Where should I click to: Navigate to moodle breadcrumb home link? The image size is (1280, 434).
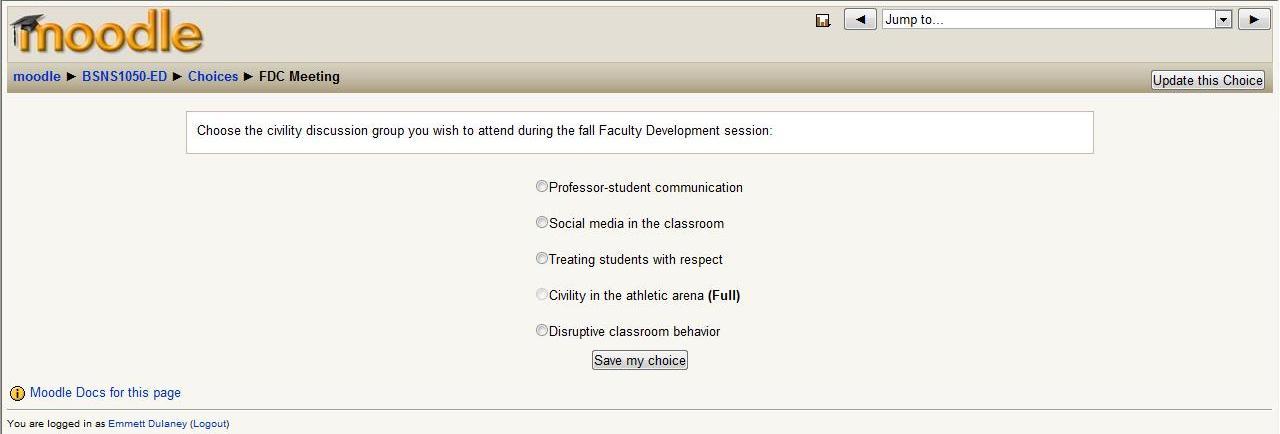point(37,77)
